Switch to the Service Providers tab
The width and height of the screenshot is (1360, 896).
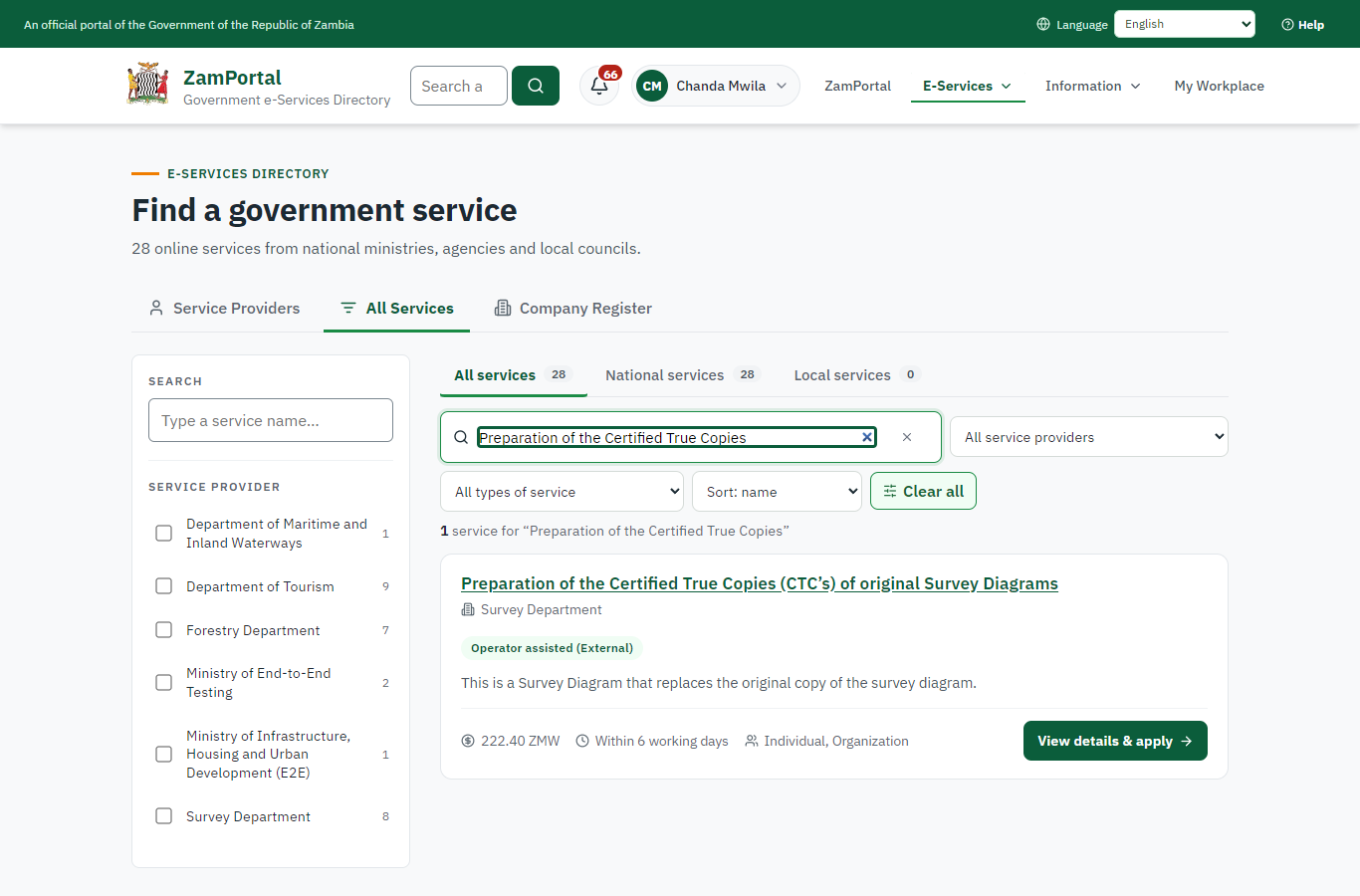(x=224, y=309)
